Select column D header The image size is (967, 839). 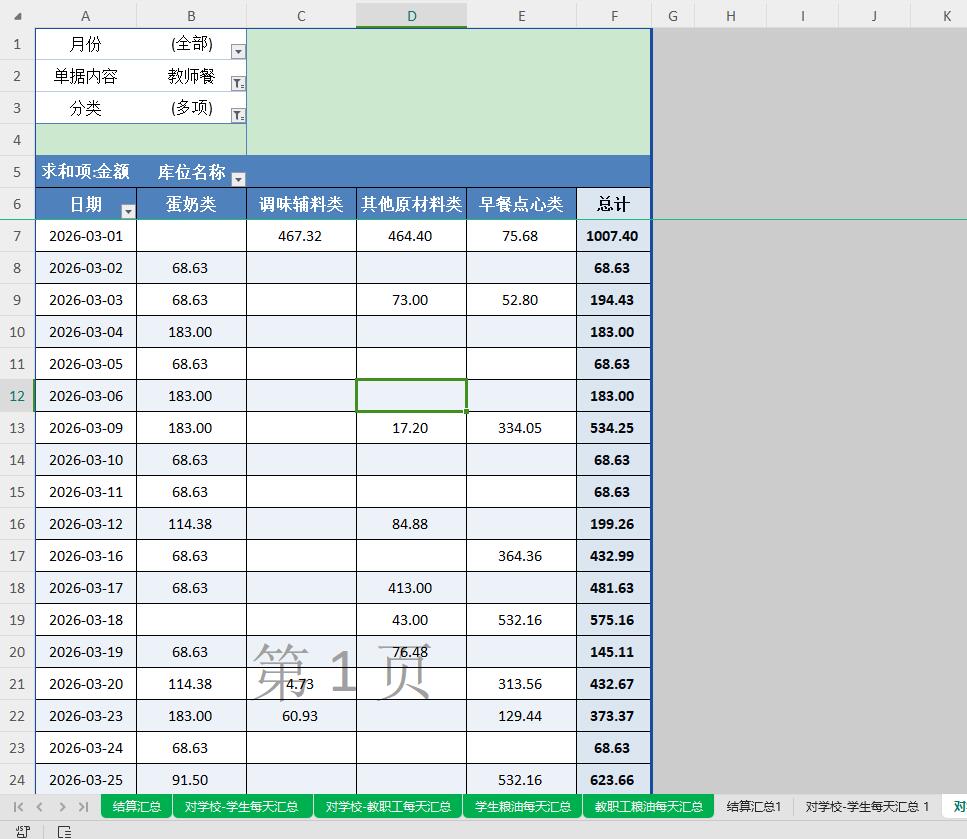point(411,16)
